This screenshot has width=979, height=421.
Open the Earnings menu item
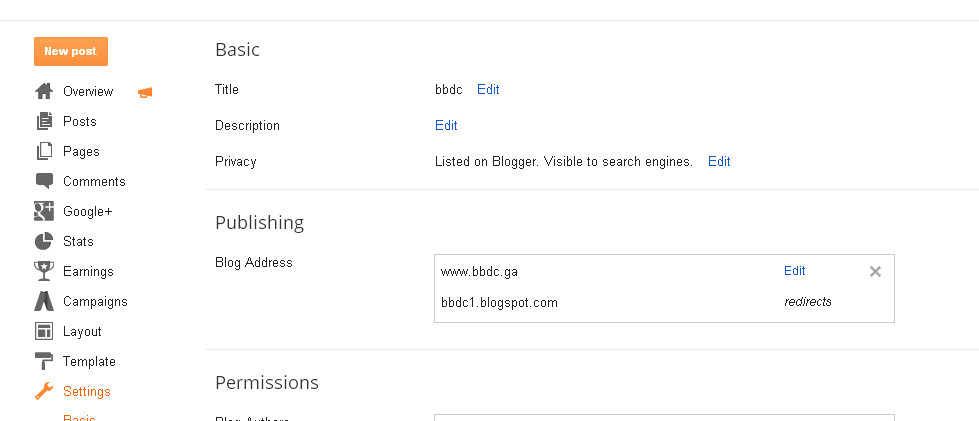(88, 271)
